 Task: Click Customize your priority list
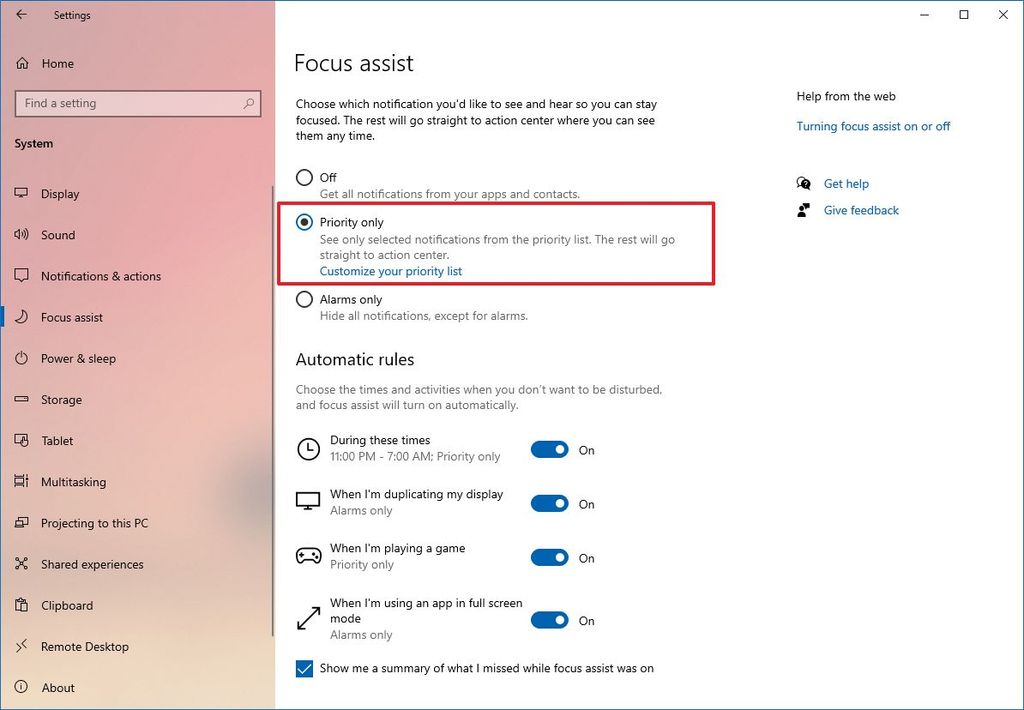pyautogui.click(x=390, y=271)
